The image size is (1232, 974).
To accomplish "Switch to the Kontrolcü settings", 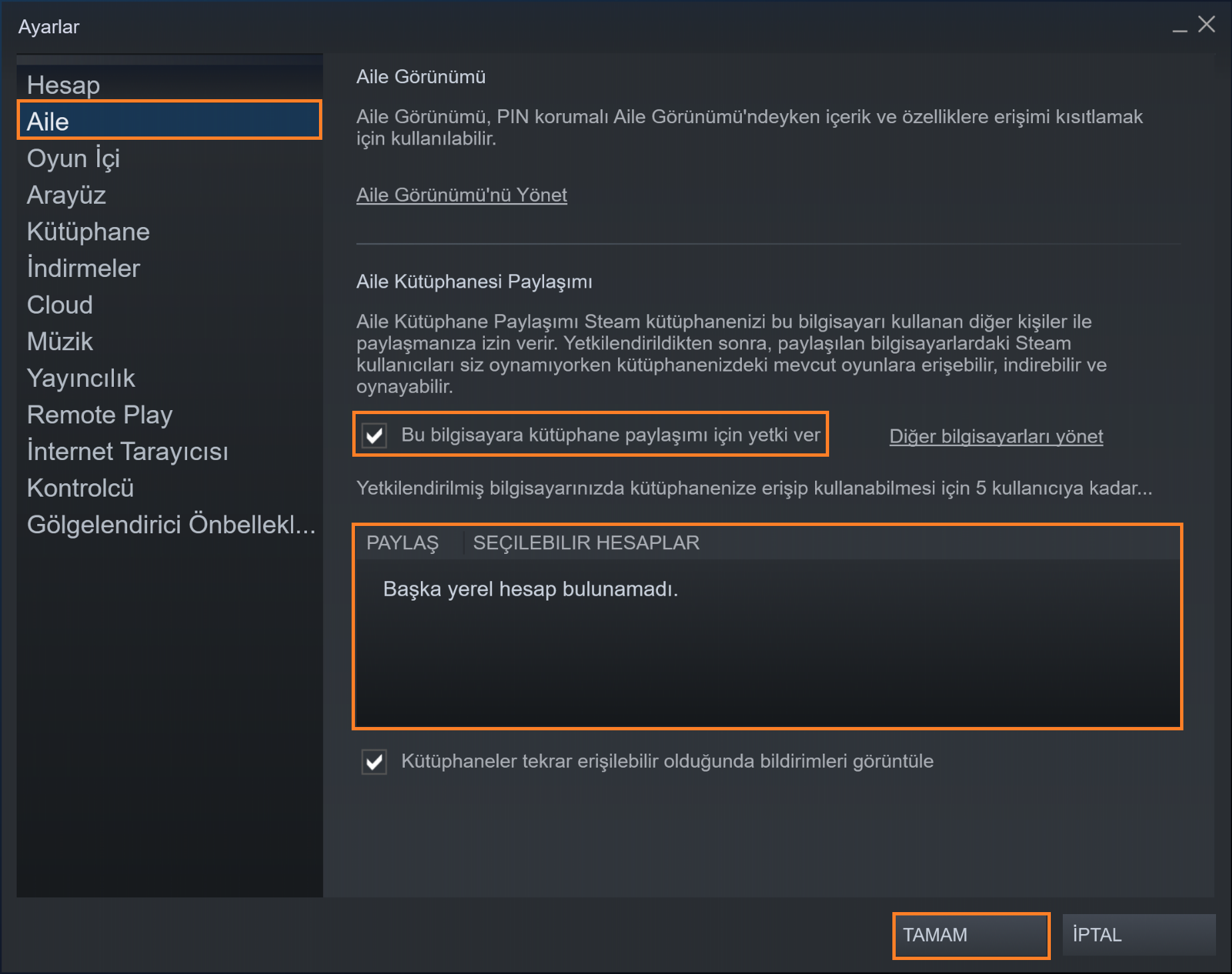I will point(80,487).
